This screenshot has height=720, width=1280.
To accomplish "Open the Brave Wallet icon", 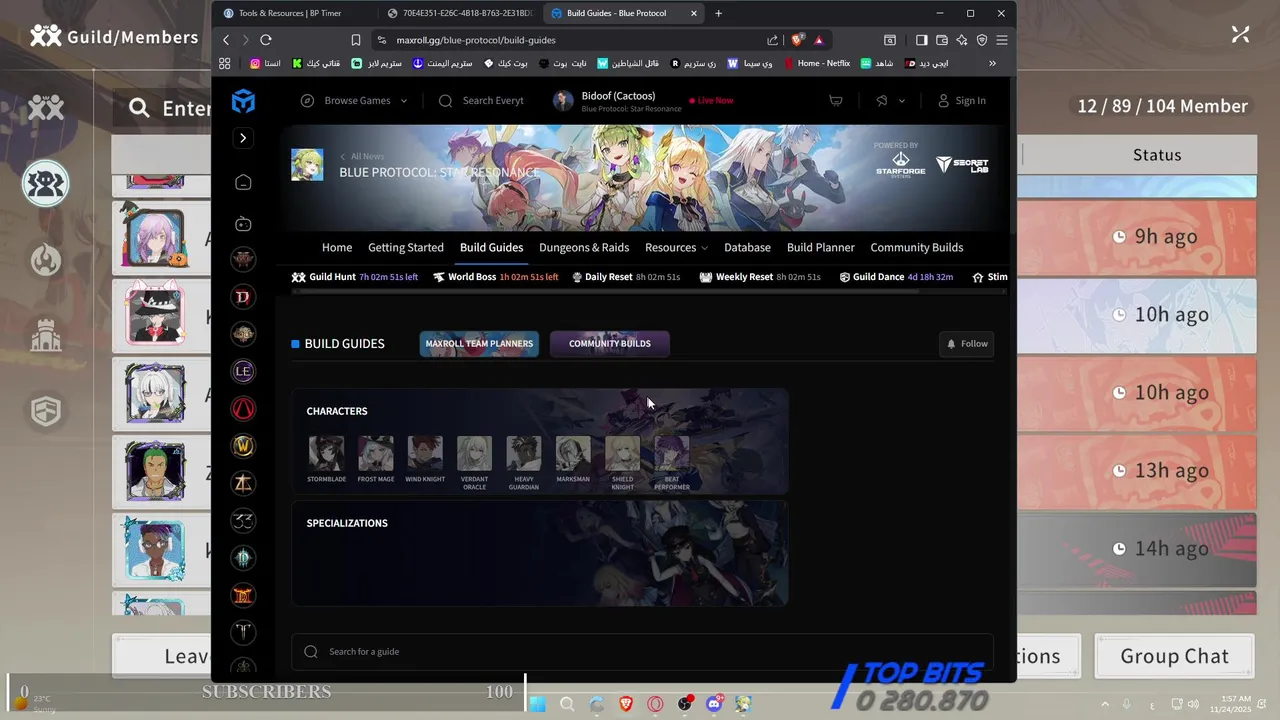I will tap(942, 40).
